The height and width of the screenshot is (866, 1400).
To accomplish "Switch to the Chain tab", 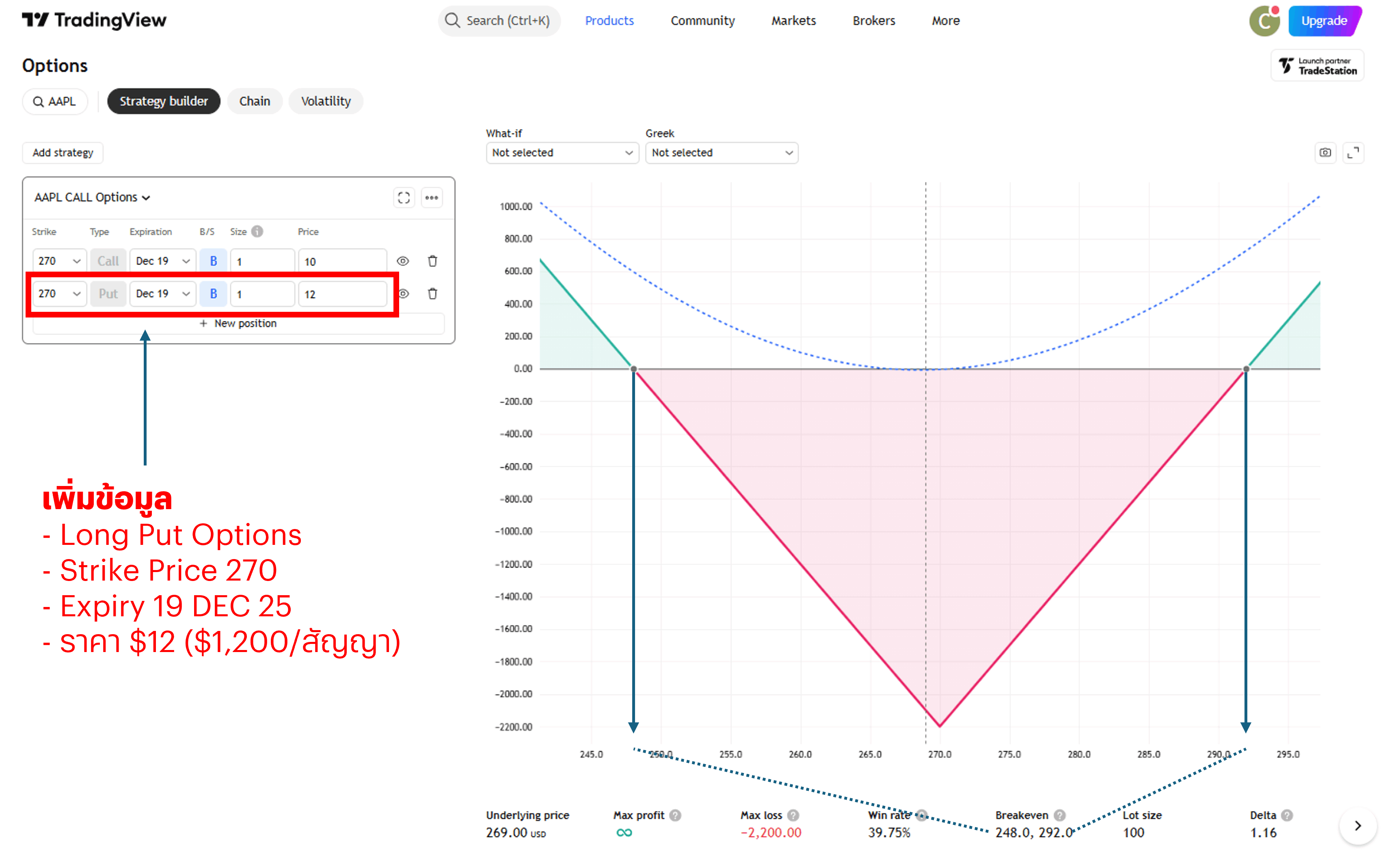I will (254, 102).
